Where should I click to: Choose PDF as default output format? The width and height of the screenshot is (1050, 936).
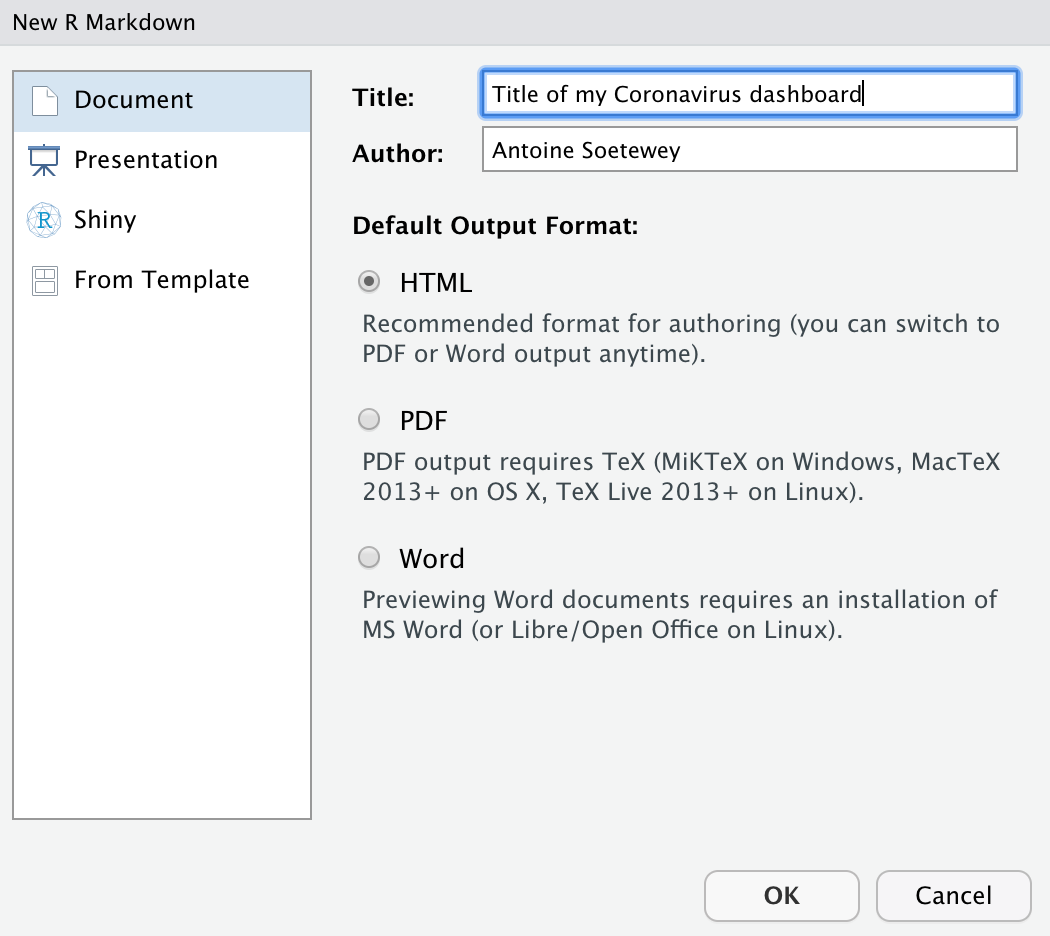pos(369,419)
